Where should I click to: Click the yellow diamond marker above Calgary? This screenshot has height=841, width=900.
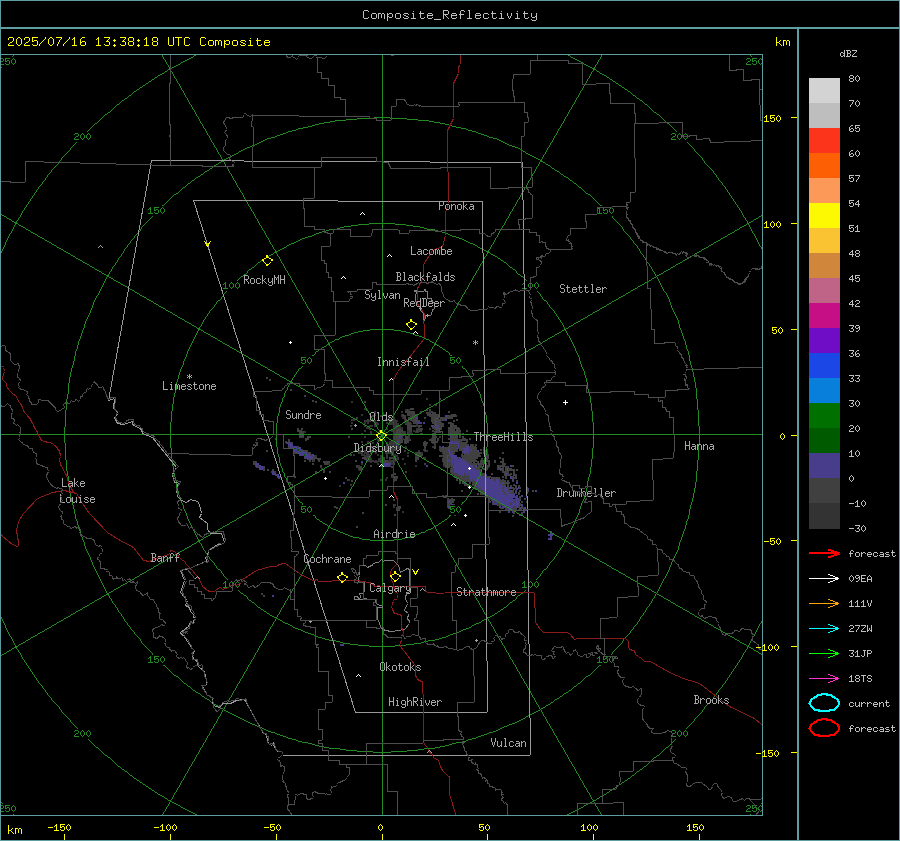point(395,576)
